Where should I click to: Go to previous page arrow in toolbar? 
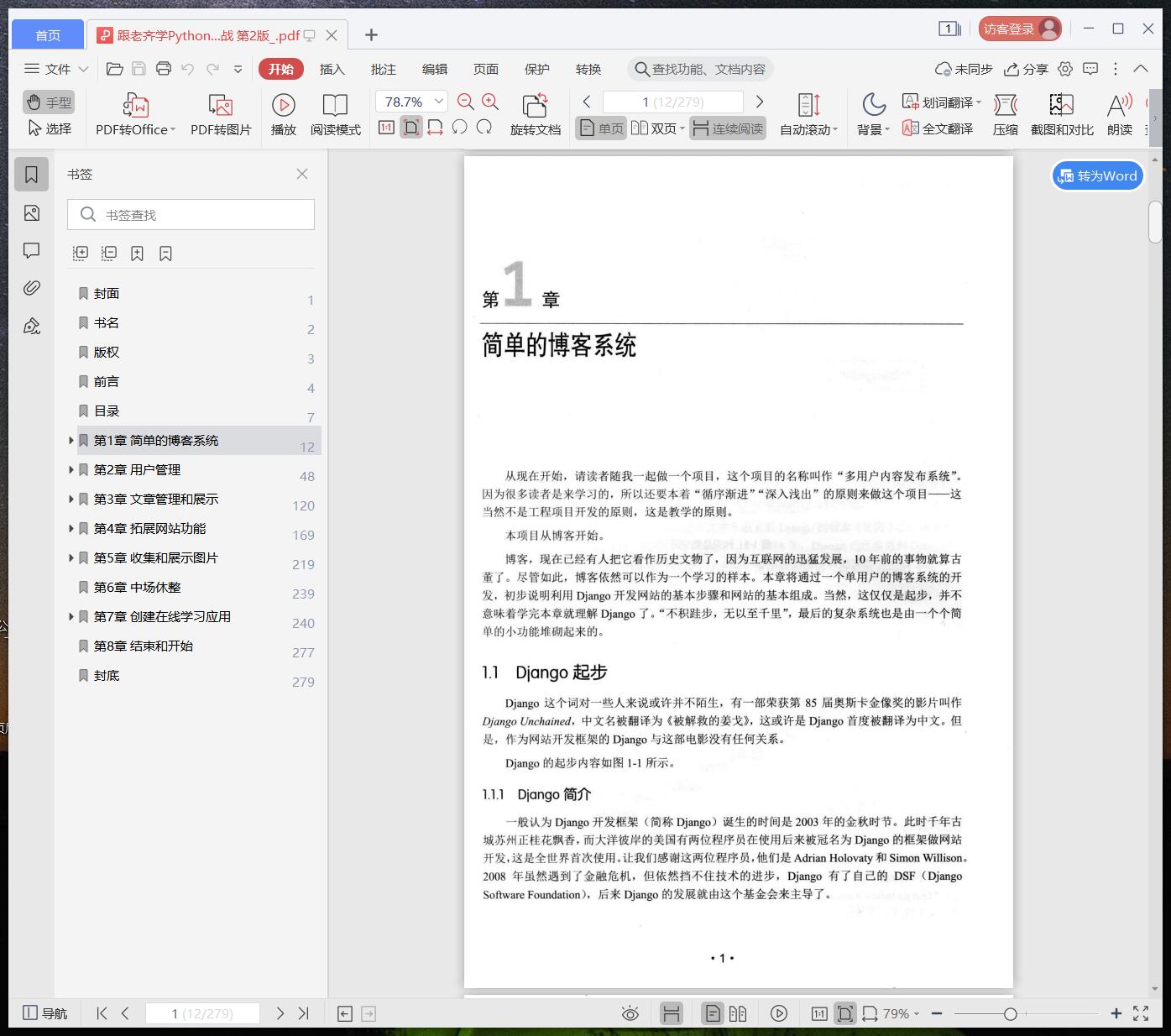point(587,102)
